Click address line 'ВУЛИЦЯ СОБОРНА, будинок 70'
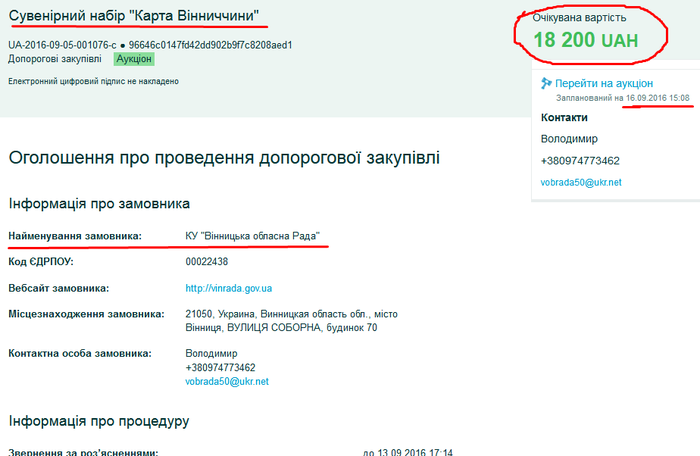This screenshot has width=700, height=456. [302, 328]
